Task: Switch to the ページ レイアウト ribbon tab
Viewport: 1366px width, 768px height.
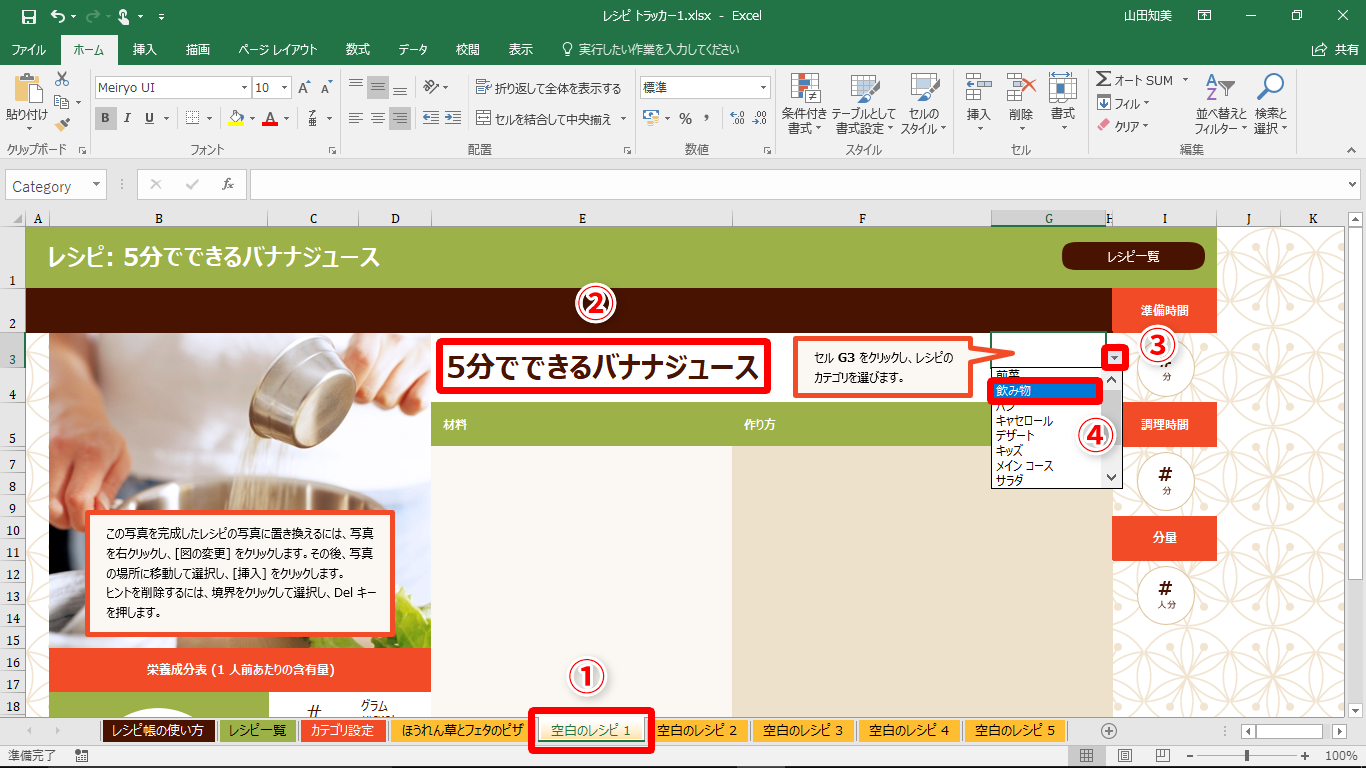Action: pos(278,49)
